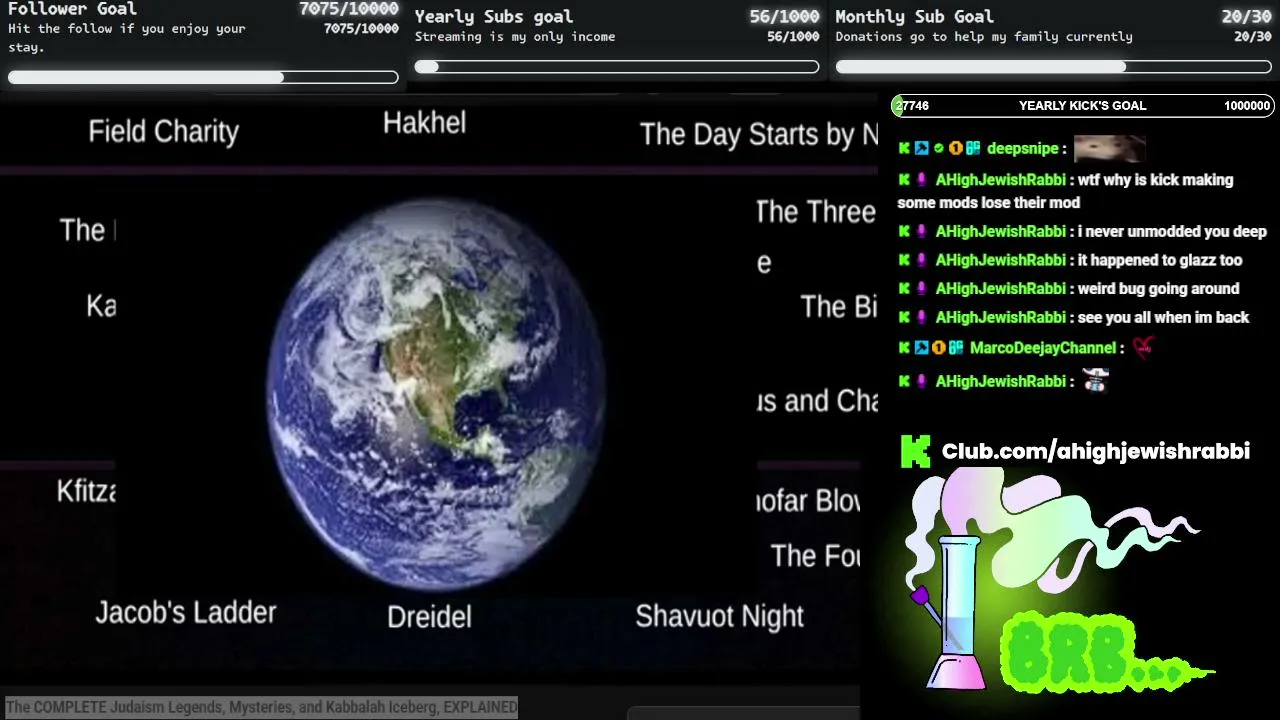Viewport: 1280px width, 720px height.
Task: Click the Follower Goal progress bar
Action: [203, 77]
